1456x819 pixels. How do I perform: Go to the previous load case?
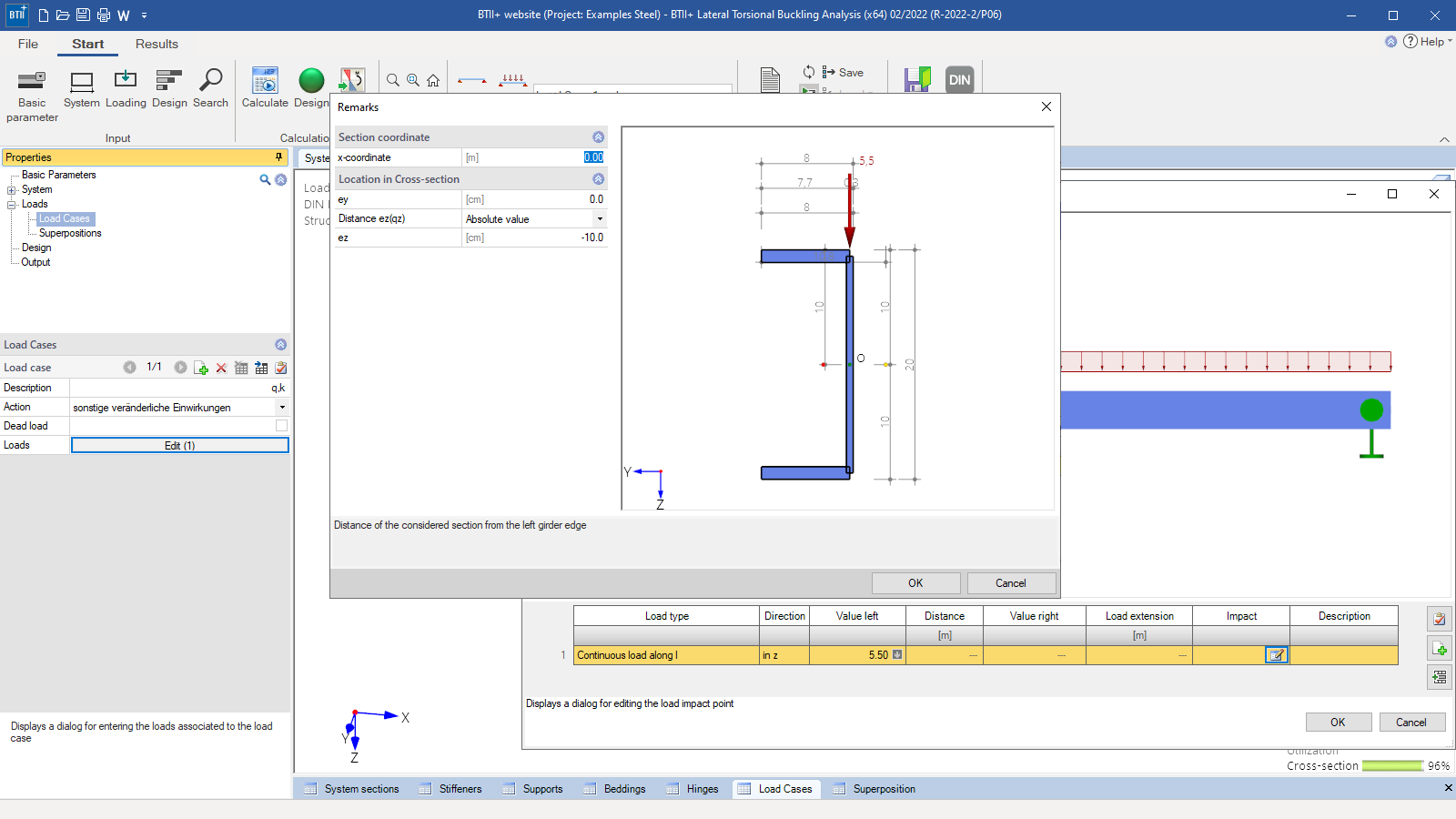point(129,368)
